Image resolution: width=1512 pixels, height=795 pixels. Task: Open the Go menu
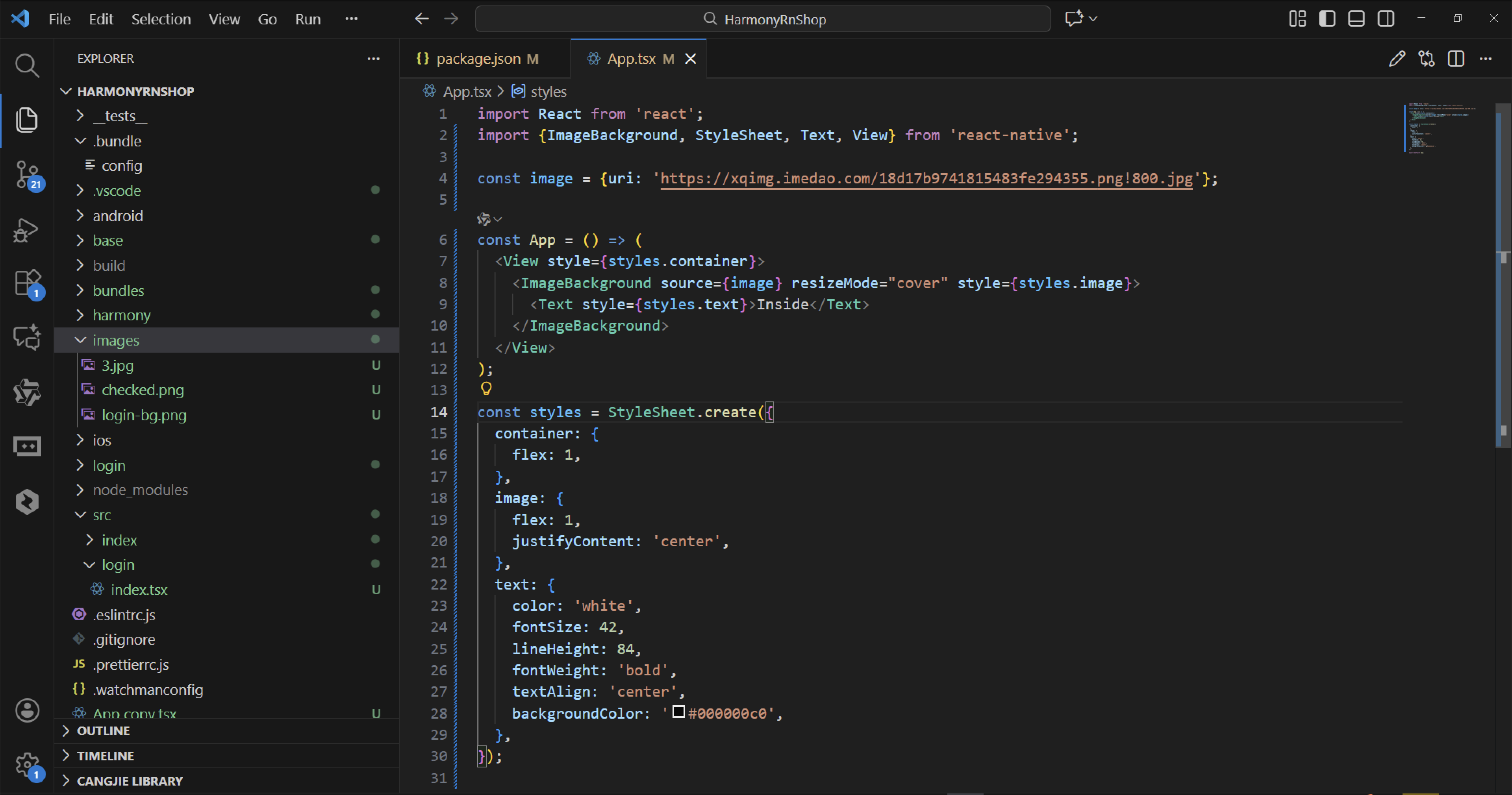267,19
